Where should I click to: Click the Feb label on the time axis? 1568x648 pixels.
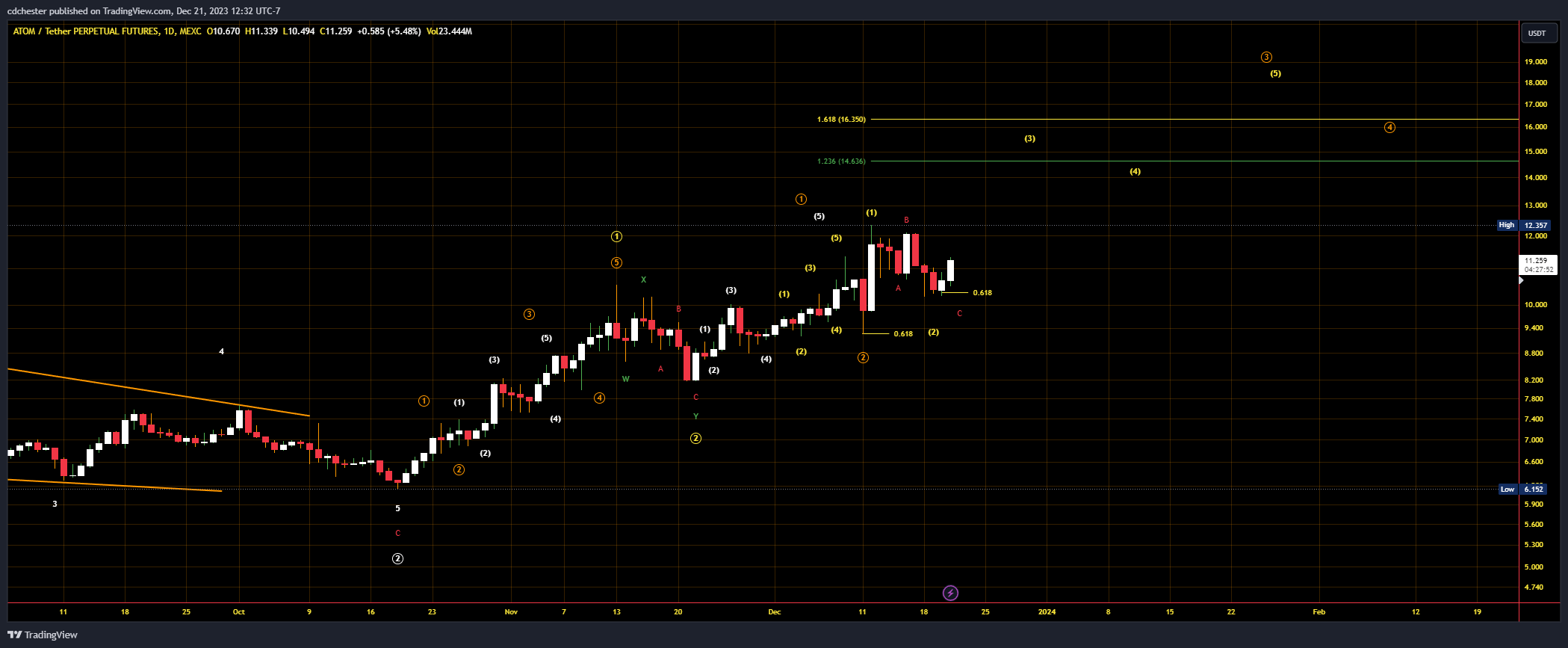[1319, 612]
